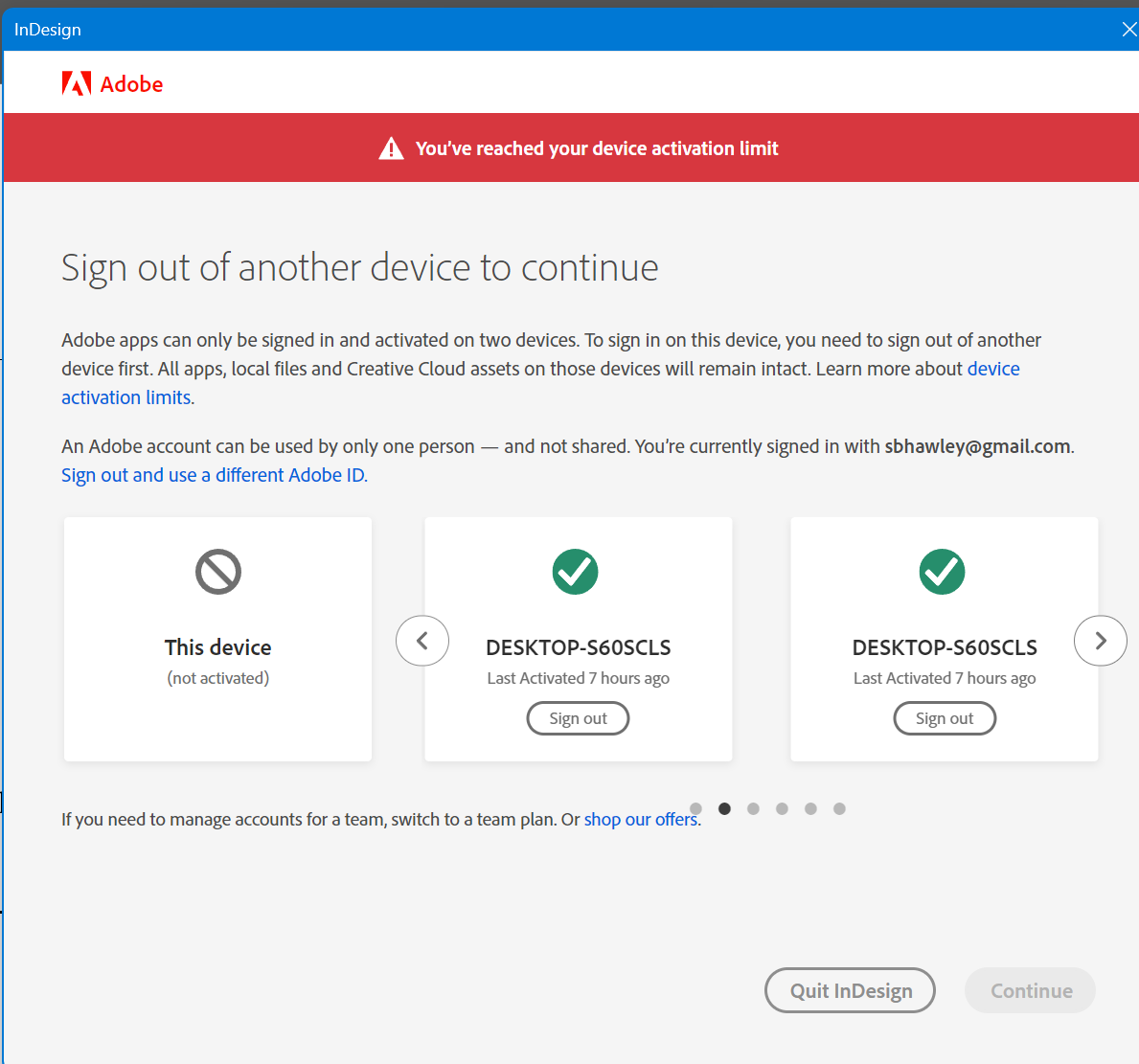Show next devices with the right chevron
This screenshot has height=1064, width=1139.
1100,641
